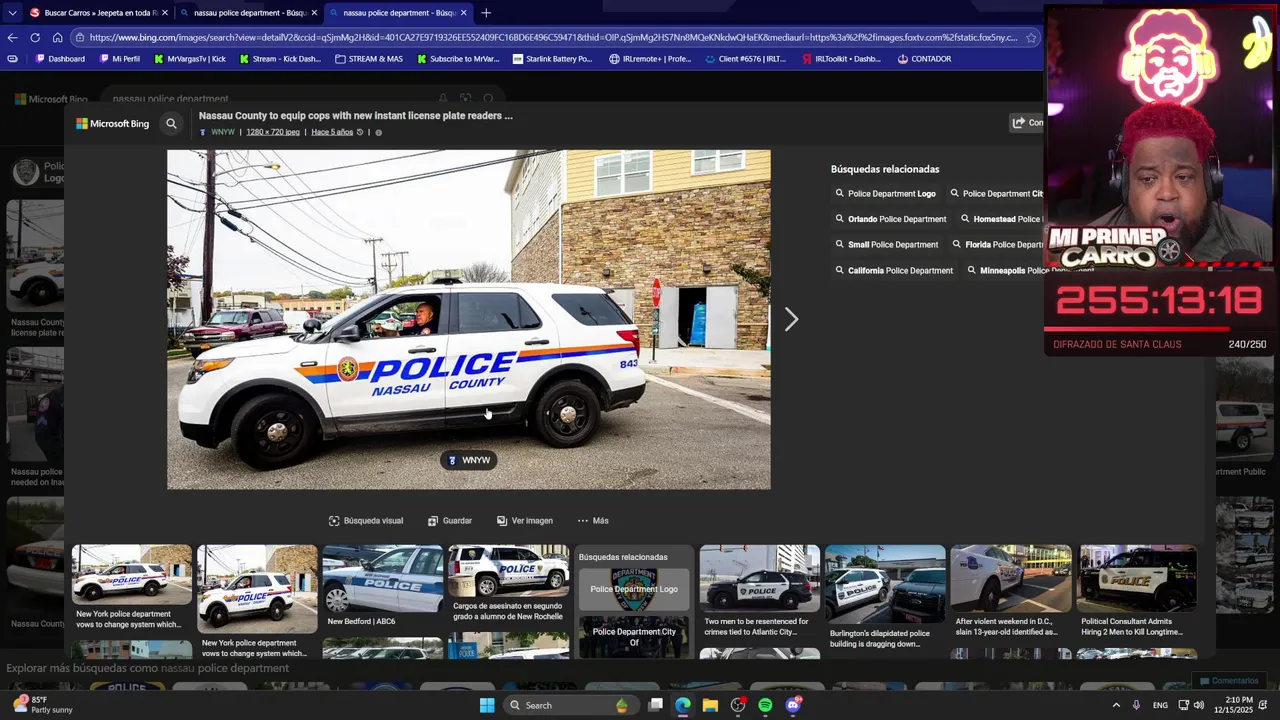Screen dimensions: 1280x720
Task: Open the tab search dropdown arrow
Action: (12, 13)
